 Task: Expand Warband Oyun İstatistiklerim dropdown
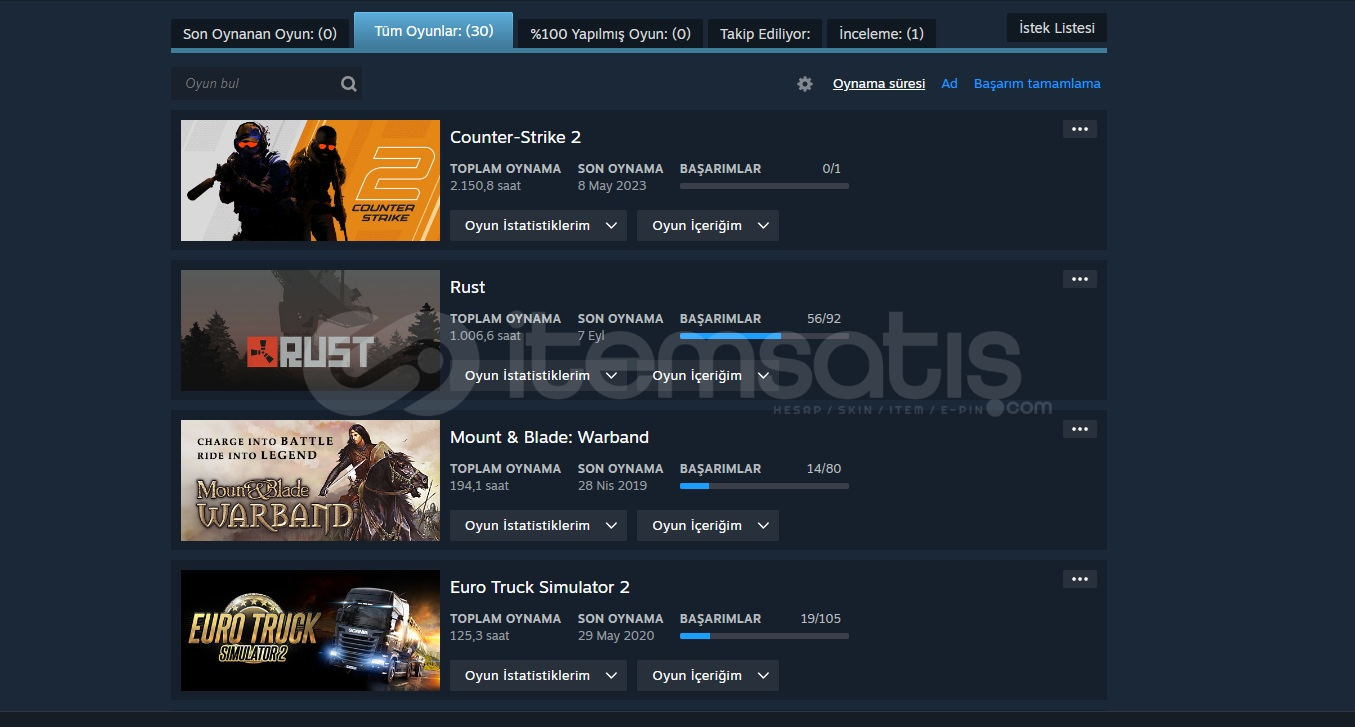pyautogui.click(x=538, y=526)
